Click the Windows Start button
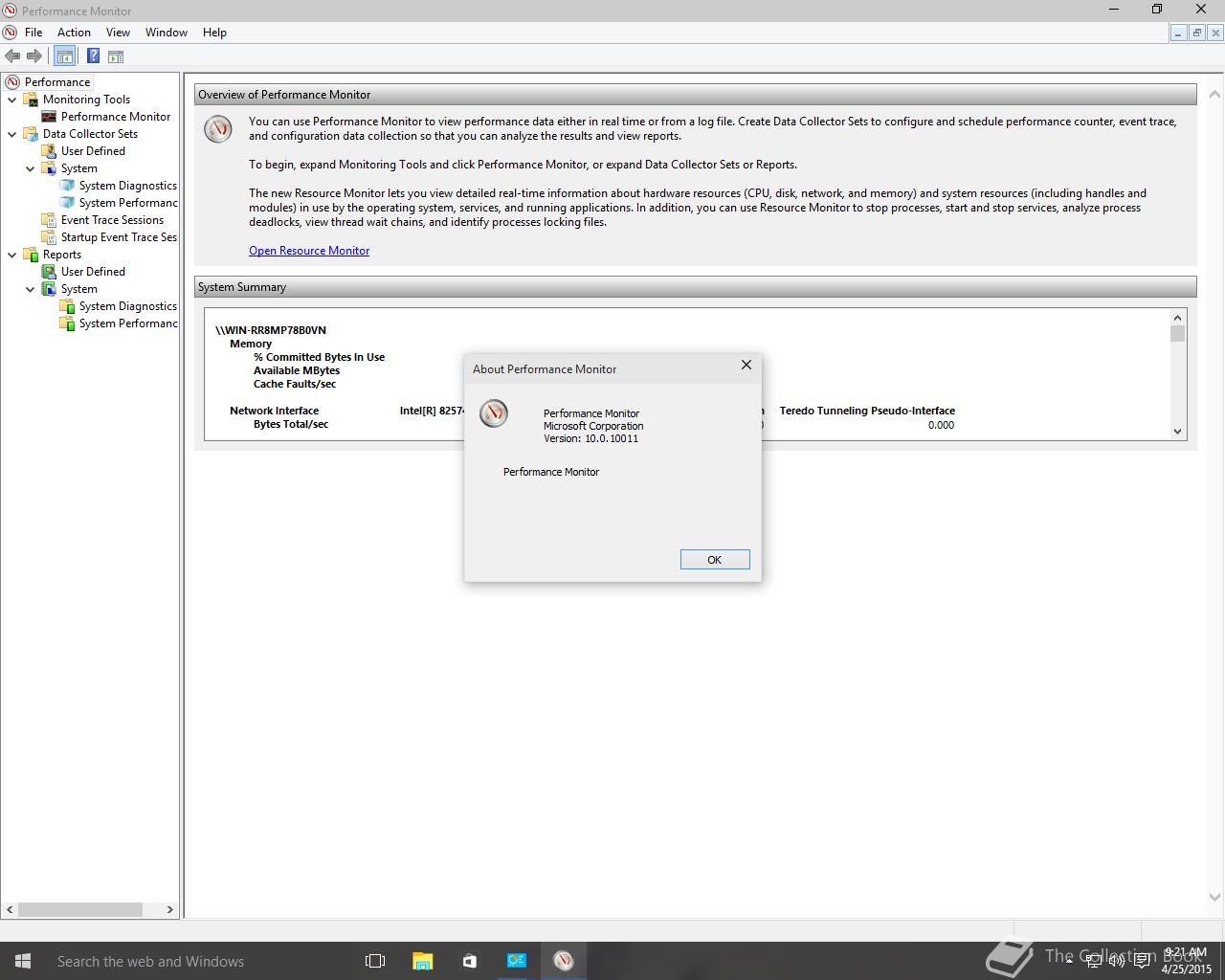Image resolution: width=1225 pixels, height=980 pixels. tap(23, 961)
